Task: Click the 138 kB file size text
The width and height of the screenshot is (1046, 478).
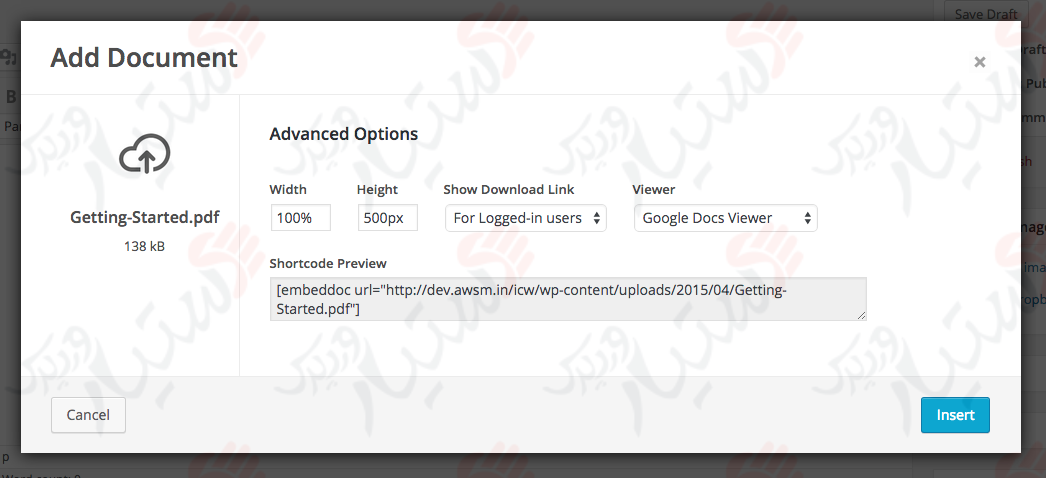Action: pyautogui.click(x=145, y=245)
